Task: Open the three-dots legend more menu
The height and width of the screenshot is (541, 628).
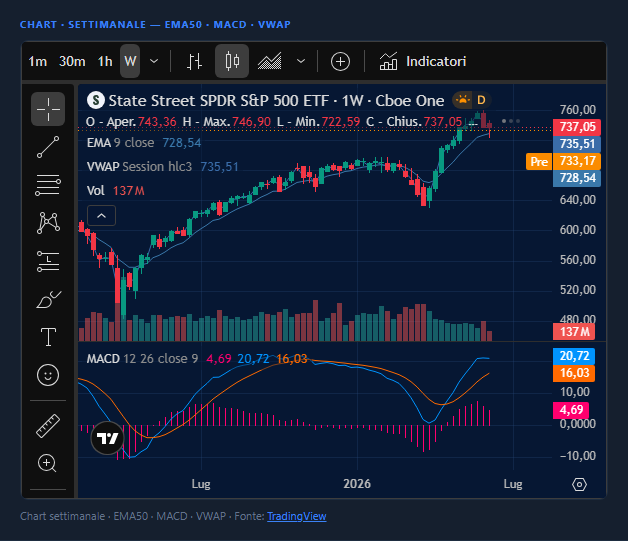Action: pyautogui.click(x=511, y=121)
